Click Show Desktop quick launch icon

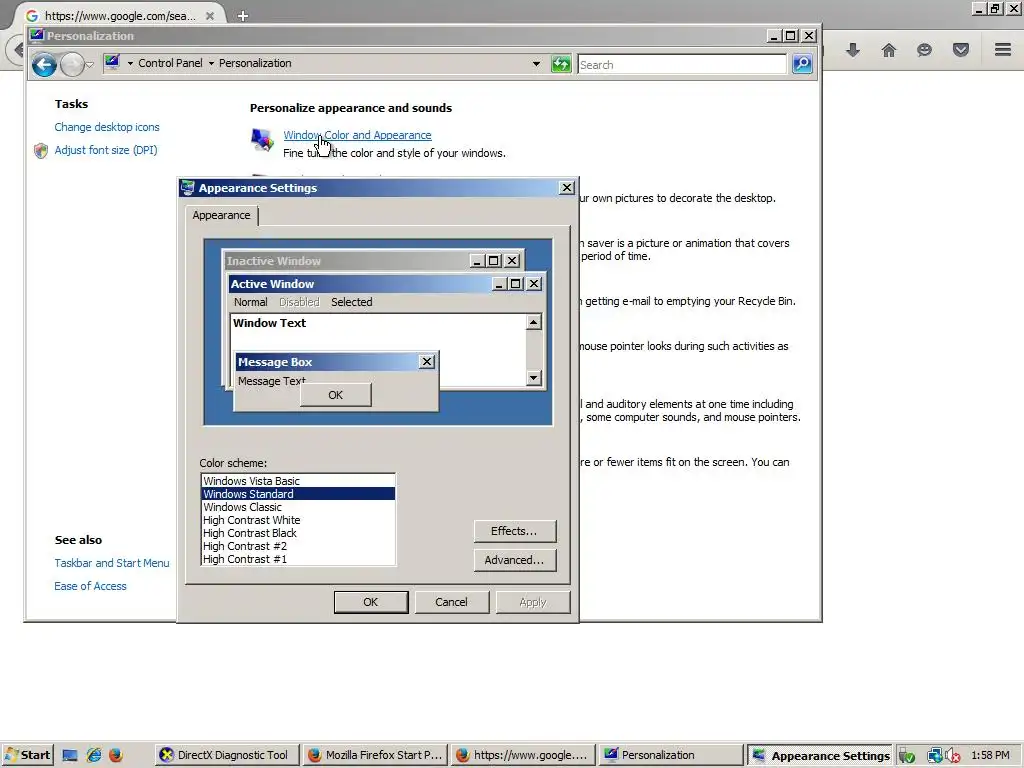[70, 756]
